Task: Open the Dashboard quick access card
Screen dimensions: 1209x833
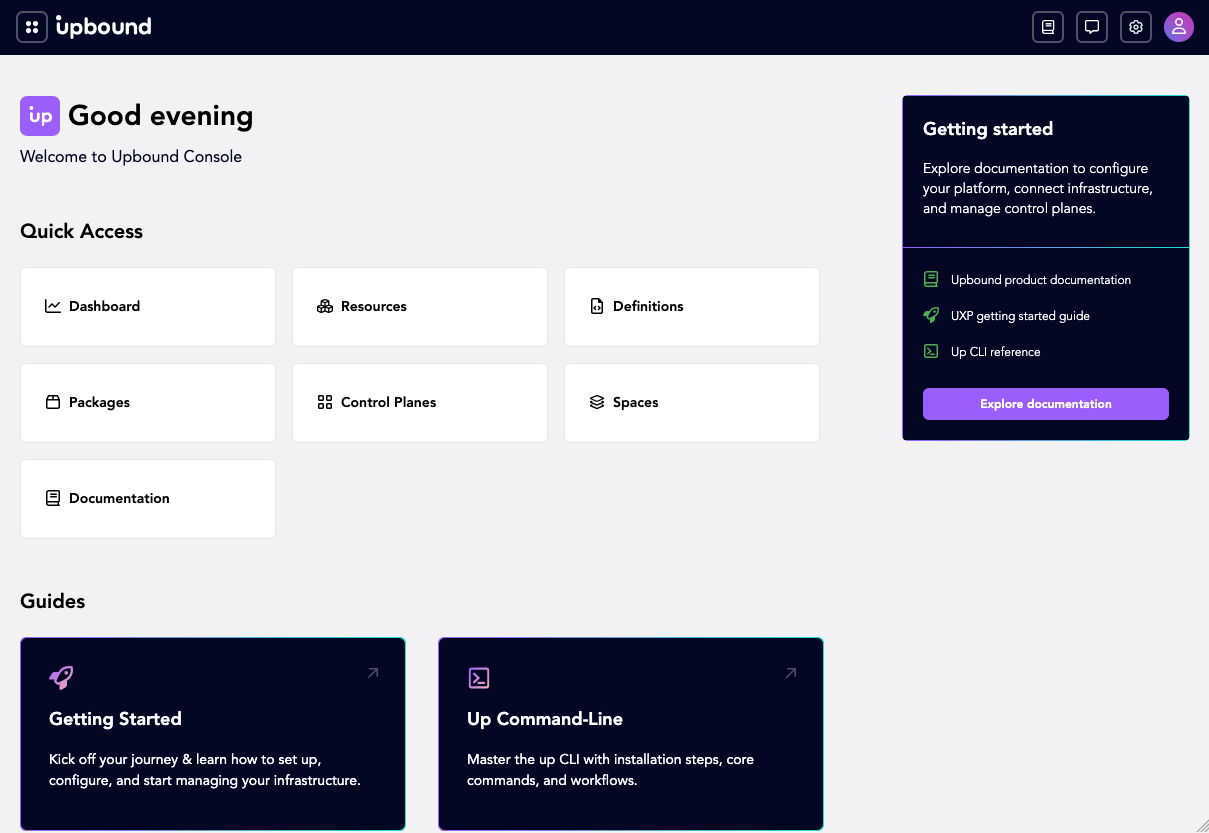Action: (x=148, y=307)
